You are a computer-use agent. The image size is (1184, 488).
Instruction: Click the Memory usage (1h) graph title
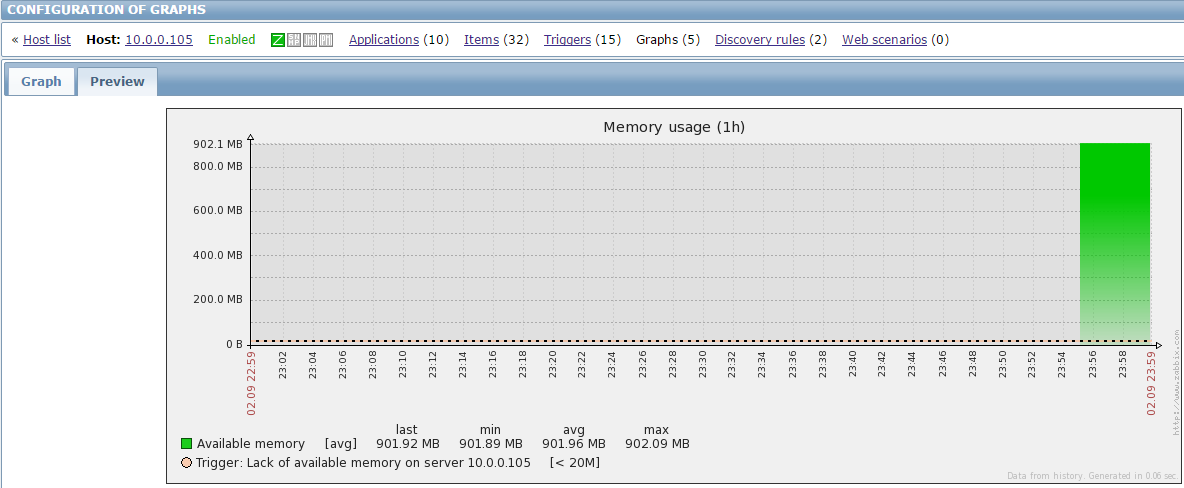point(674,127)
